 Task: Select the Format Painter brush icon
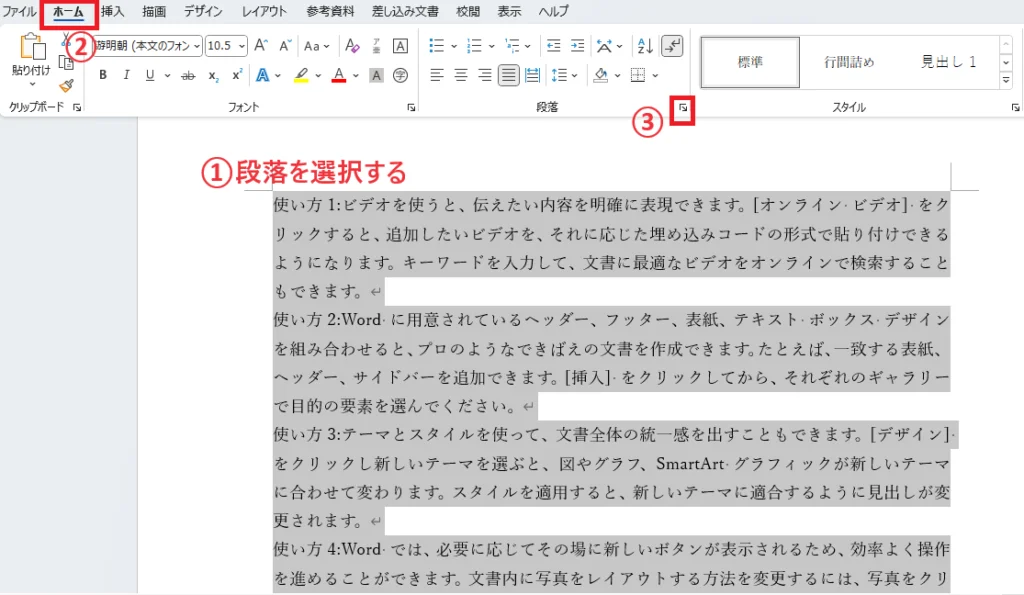coord(66,86)
